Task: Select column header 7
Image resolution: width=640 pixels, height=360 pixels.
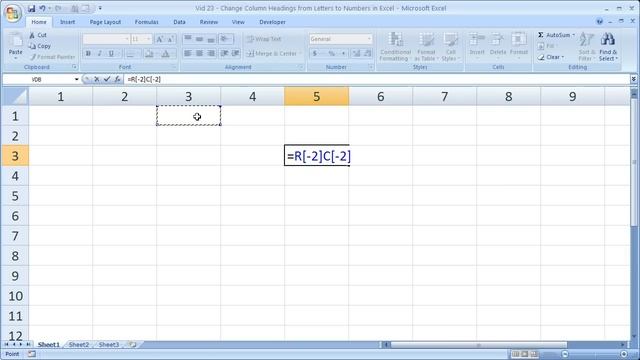Action: pyautogui.click(x=444, y=96)
